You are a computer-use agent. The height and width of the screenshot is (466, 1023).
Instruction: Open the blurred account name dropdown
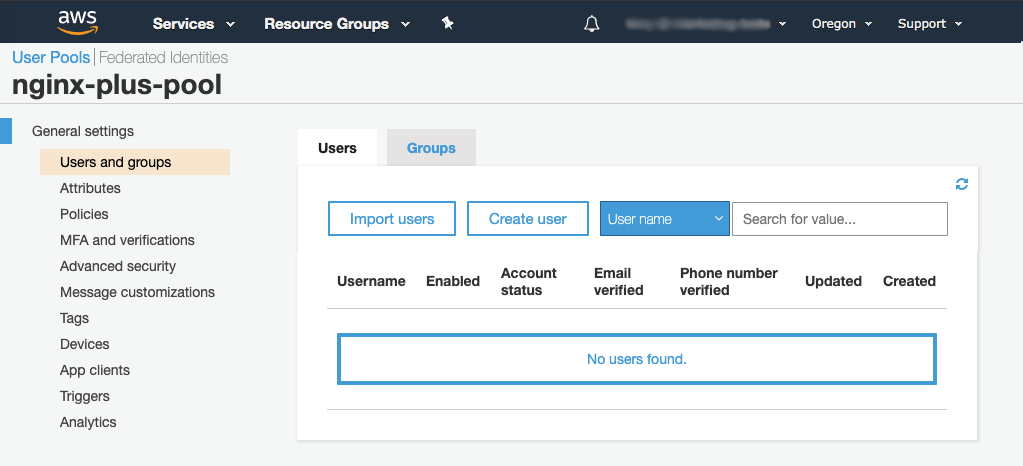click(705, 24)
